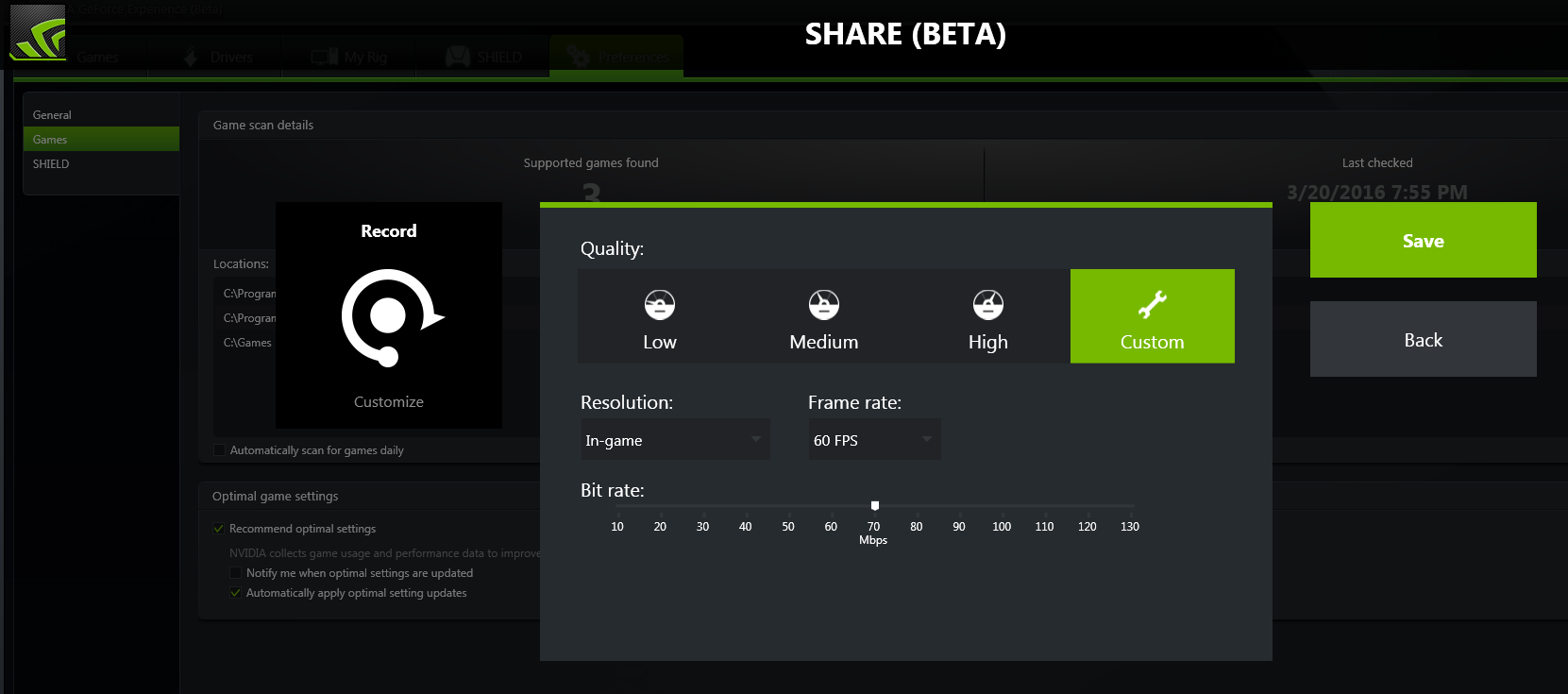Click the 130 mark on the bit rate scale
The width and height of the screenshot is (1568, 694).
pos(1130,527)
